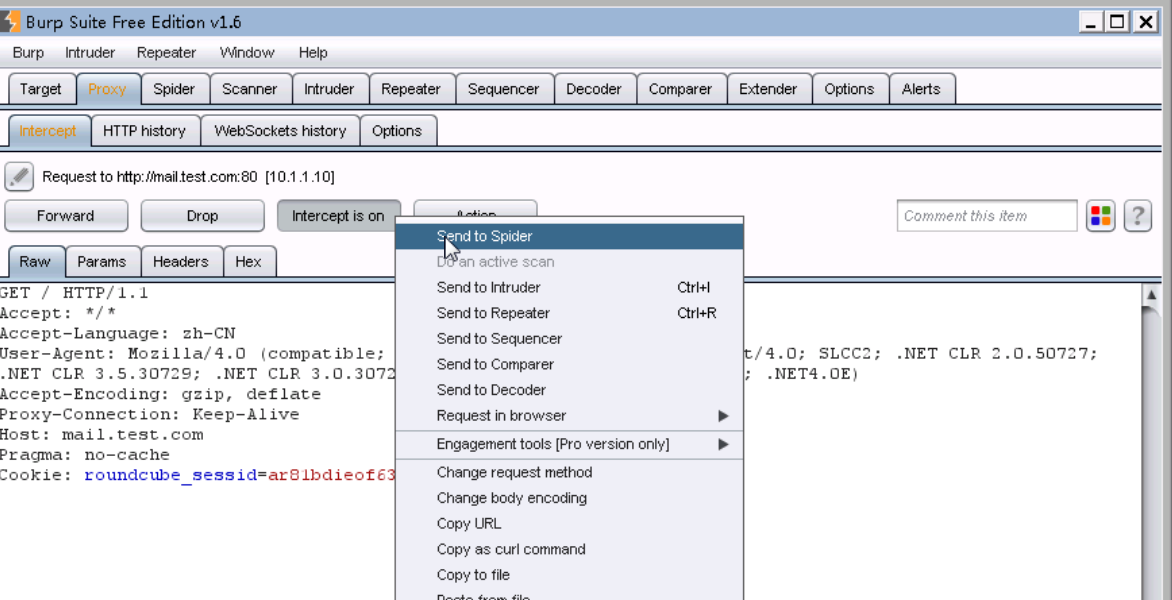Click the Accept-Language: zh-CN line
Viewport: 1172px width, 600px height.
click(x=117, y=334)
